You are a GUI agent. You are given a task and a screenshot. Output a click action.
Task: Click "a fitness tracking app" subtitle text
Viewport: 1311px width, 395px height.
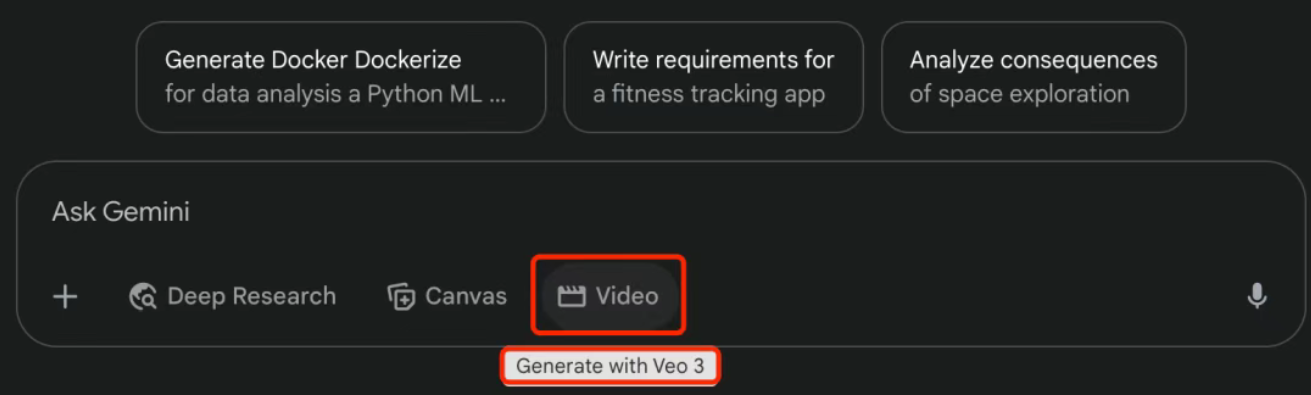tap(709, 95)
